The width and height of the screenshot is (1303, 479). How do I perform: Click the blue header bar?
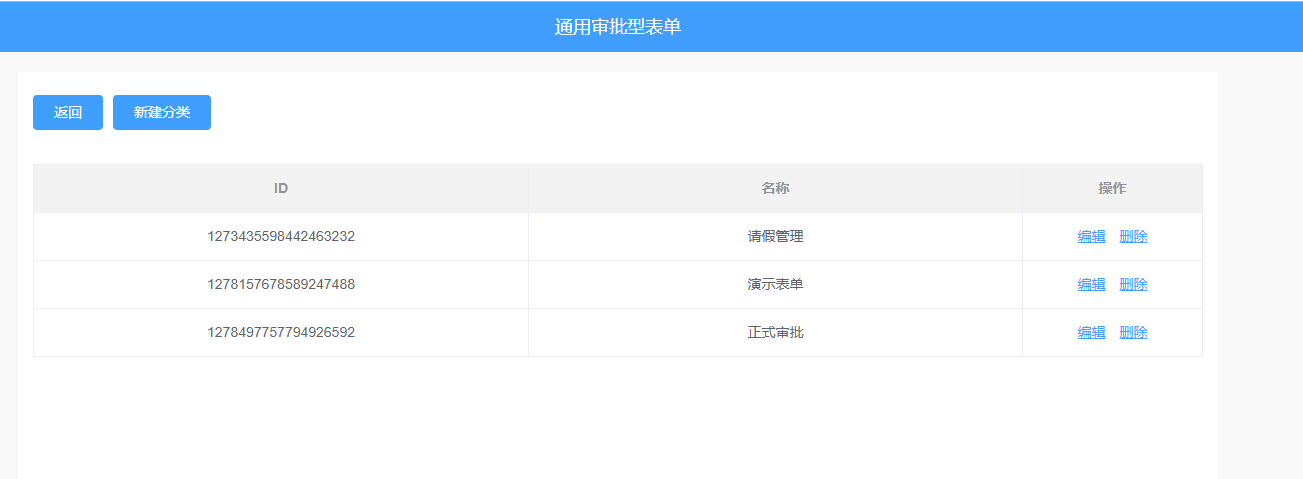pos(651,27)
